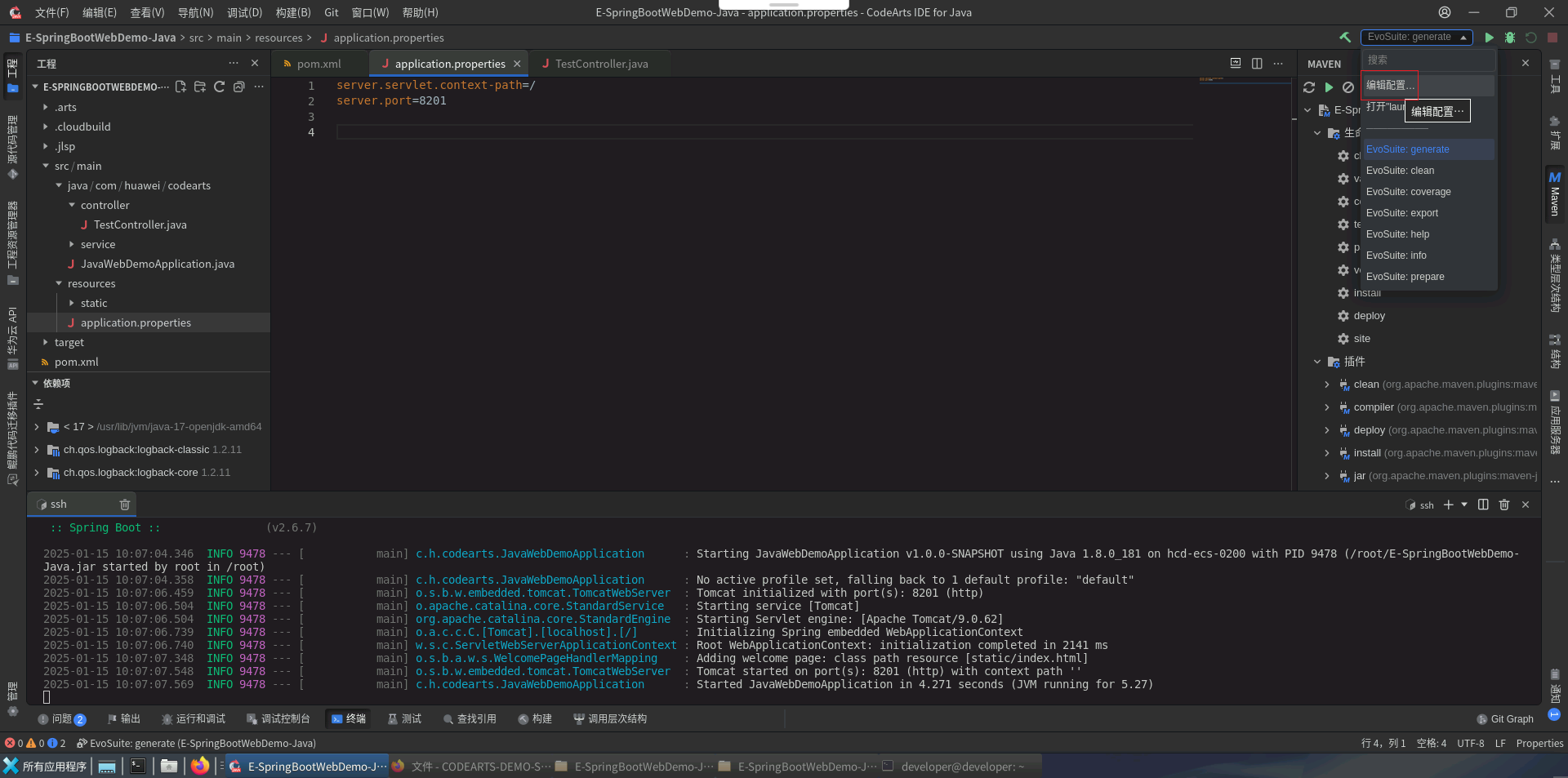
Task: Click the hammer Build icon
Action: pos(1345,38)
